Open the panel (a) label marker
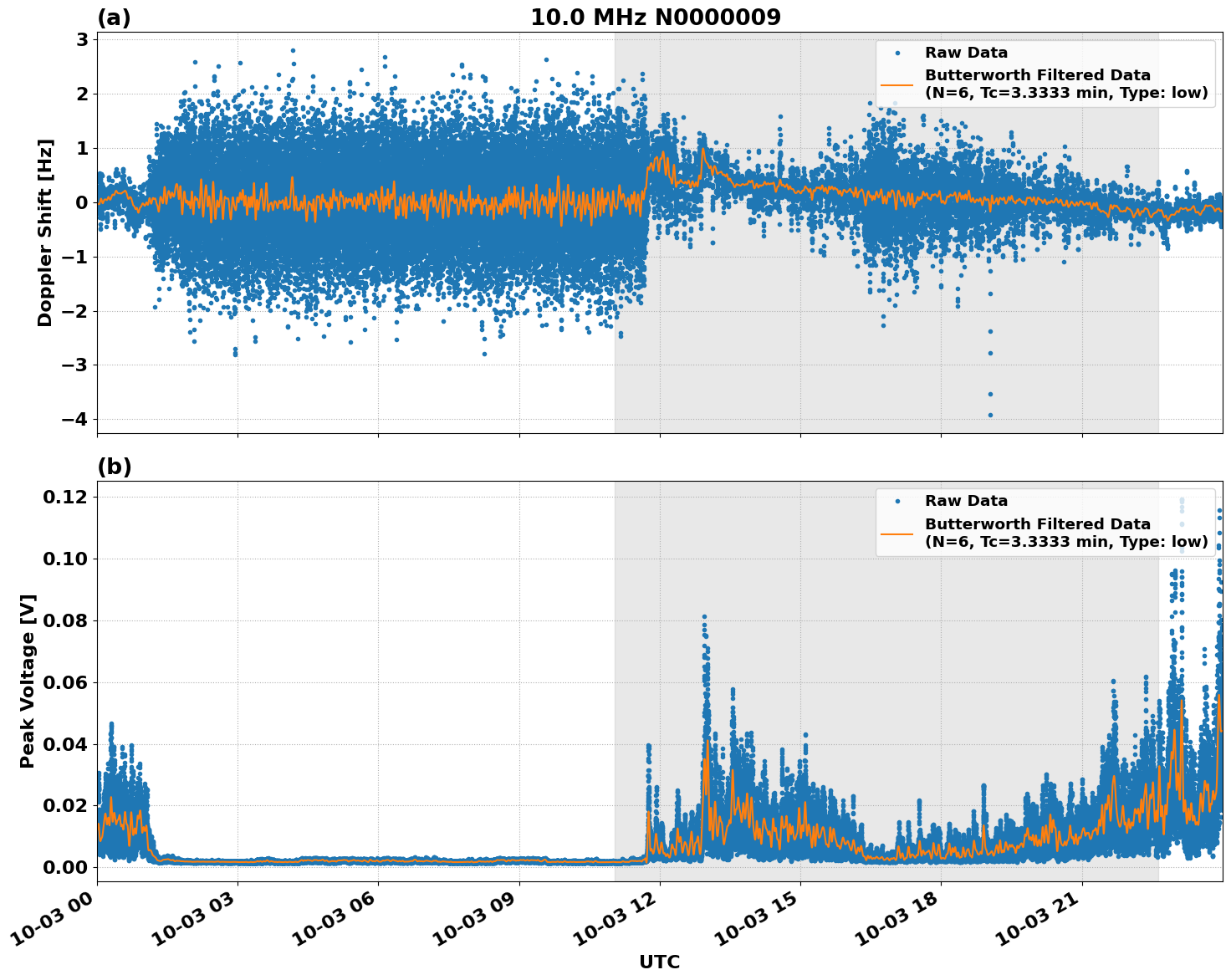This screenshot has width=1231, height=980. (115, 15)
